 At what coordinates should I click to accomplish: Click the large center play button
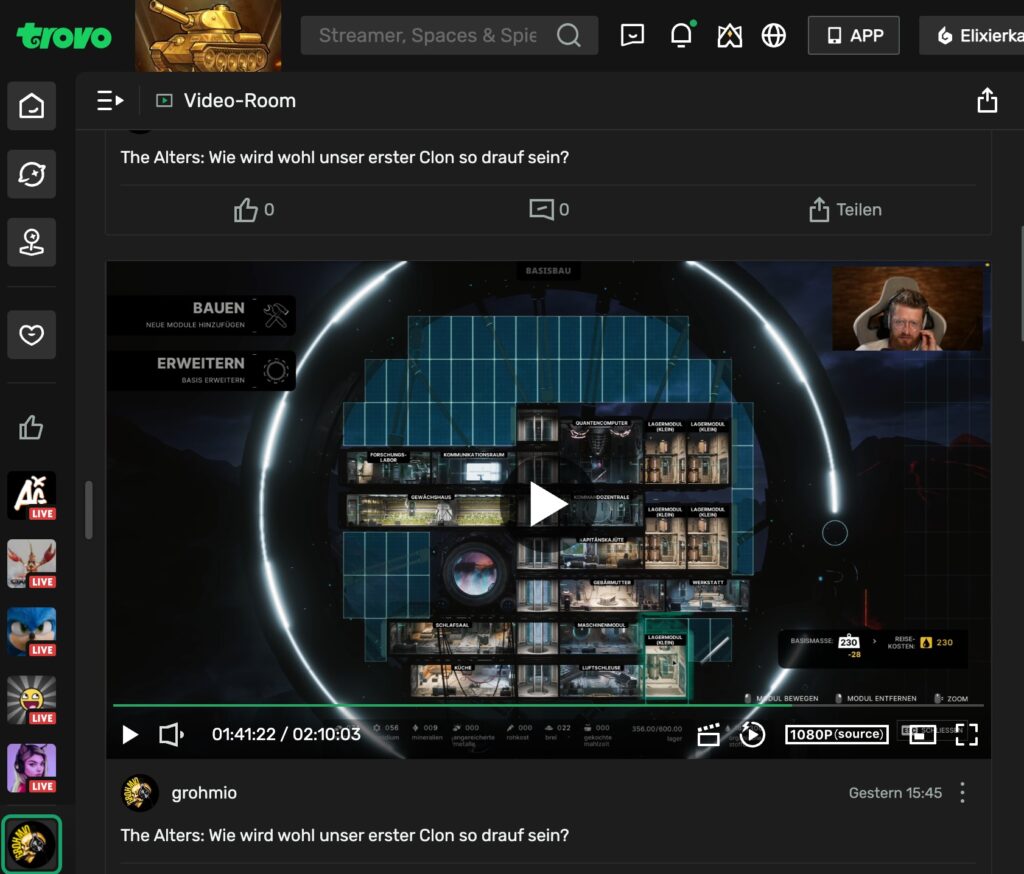[548, 504]
